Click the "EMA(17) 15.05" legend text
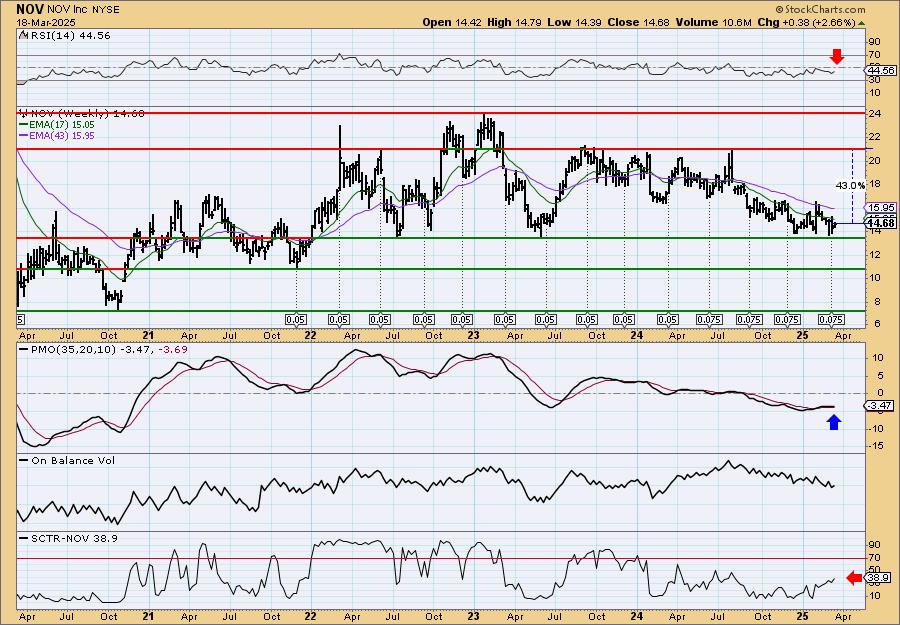The height and width of the screenshot is (625, 900). 61,125
